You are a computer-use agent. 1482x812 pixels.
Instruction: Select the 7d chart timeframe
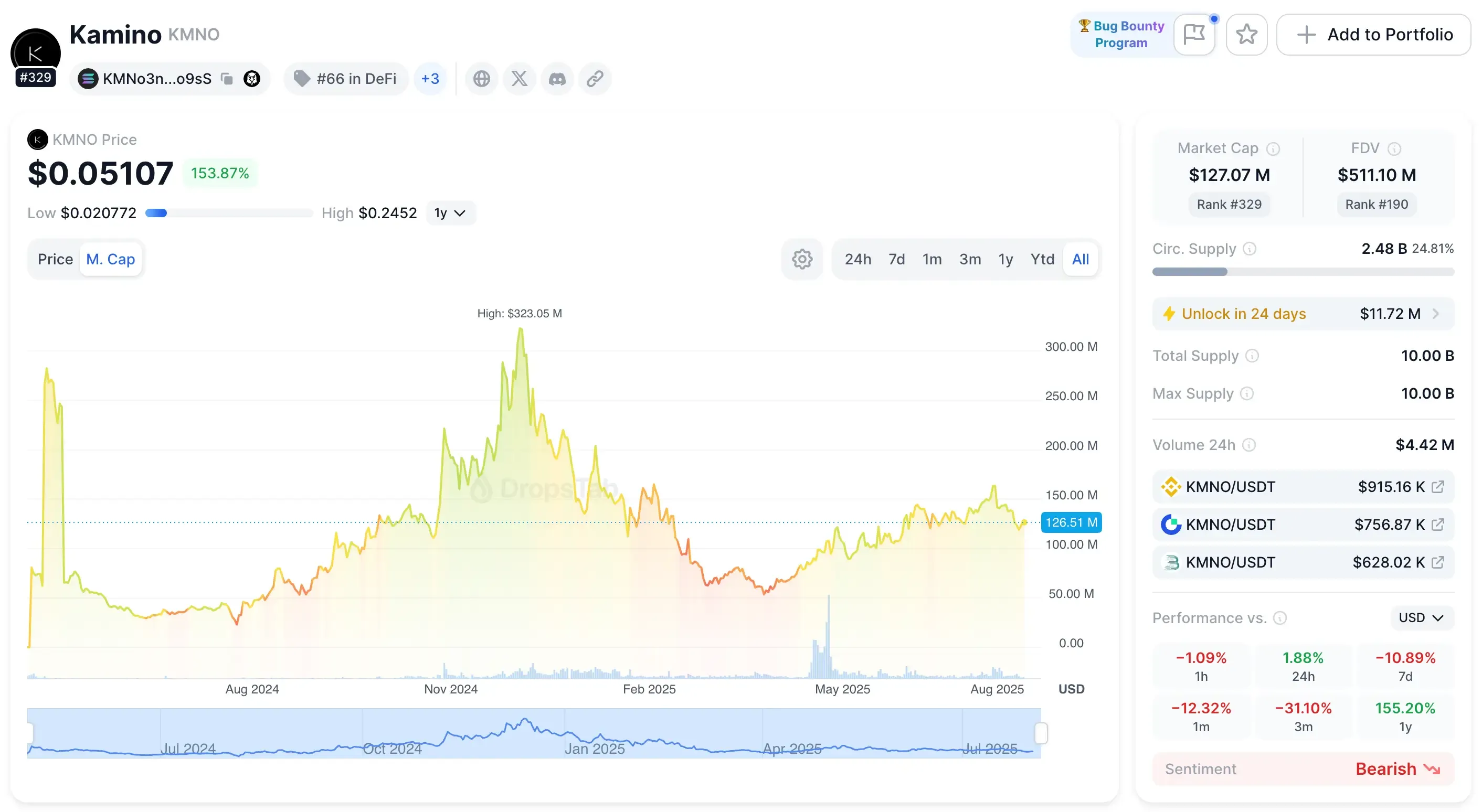[896, 259]
